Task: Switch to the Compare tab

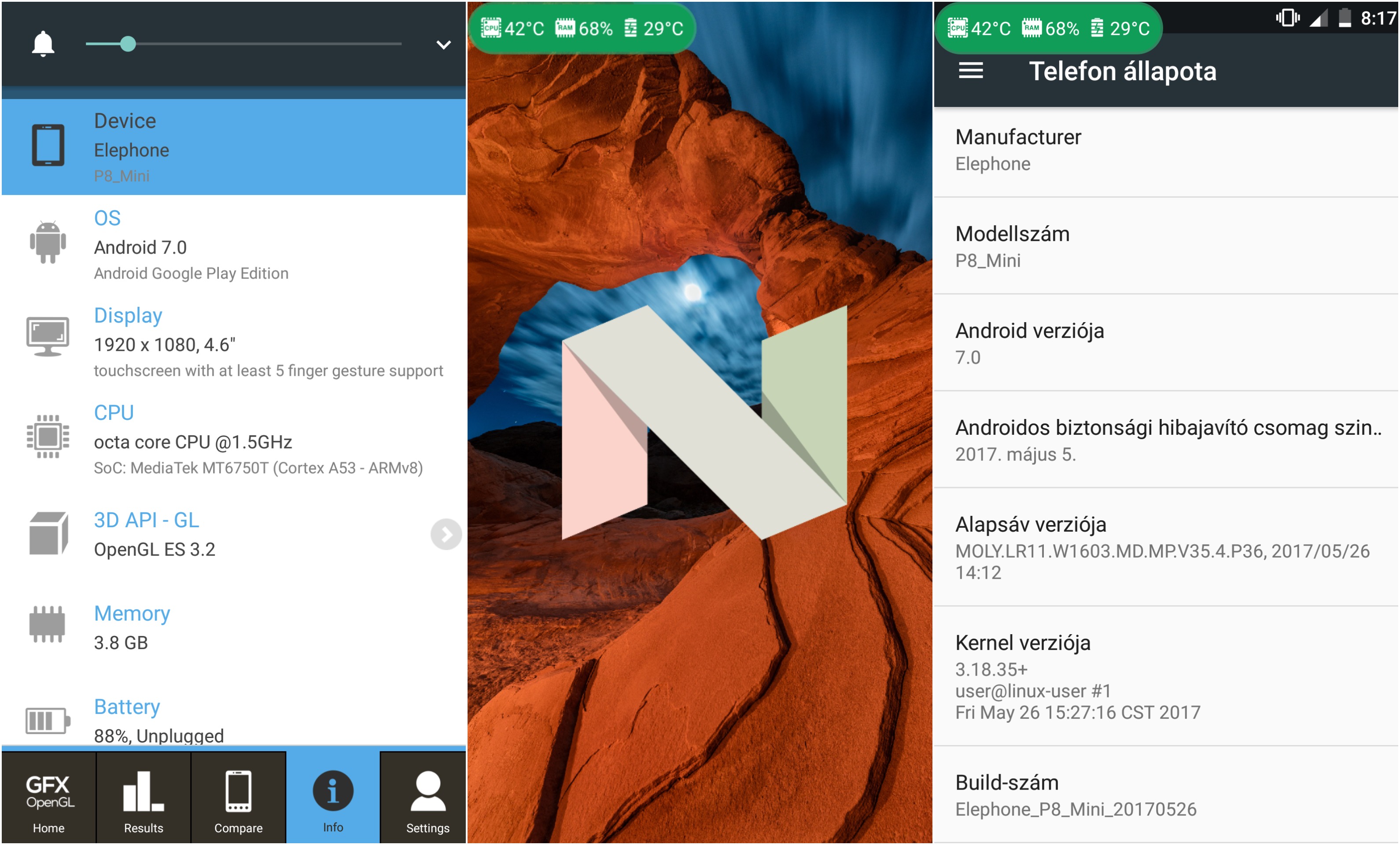Action: pyautogui.click(x=239, y=798)
